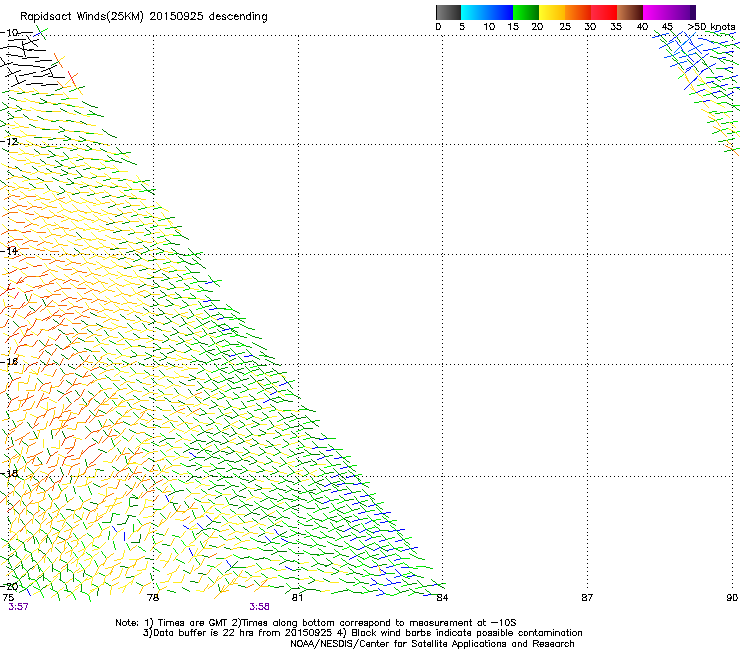The height and width of the screenshot is (650, 740).
Task: Click the brown 35-40 knots color band
Action: coord(630,12)
